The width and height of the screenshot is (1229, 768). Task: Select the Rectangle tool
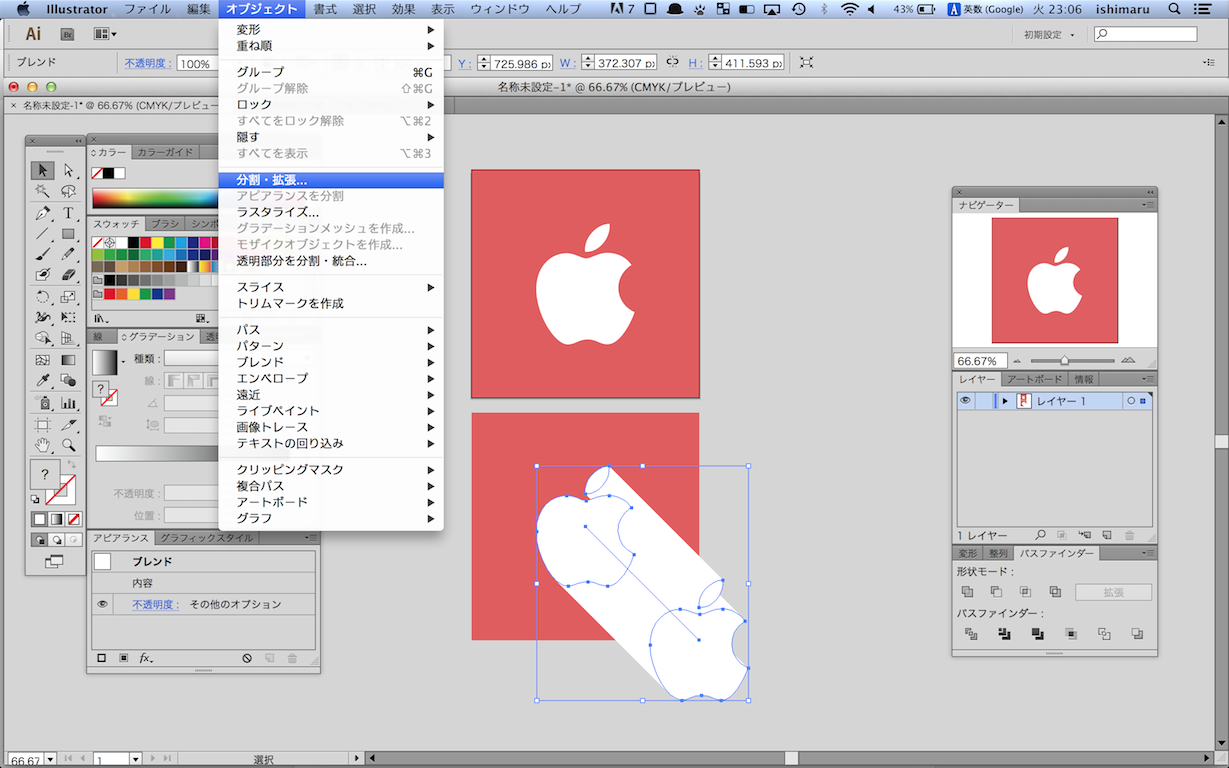(x=68, y=234)
